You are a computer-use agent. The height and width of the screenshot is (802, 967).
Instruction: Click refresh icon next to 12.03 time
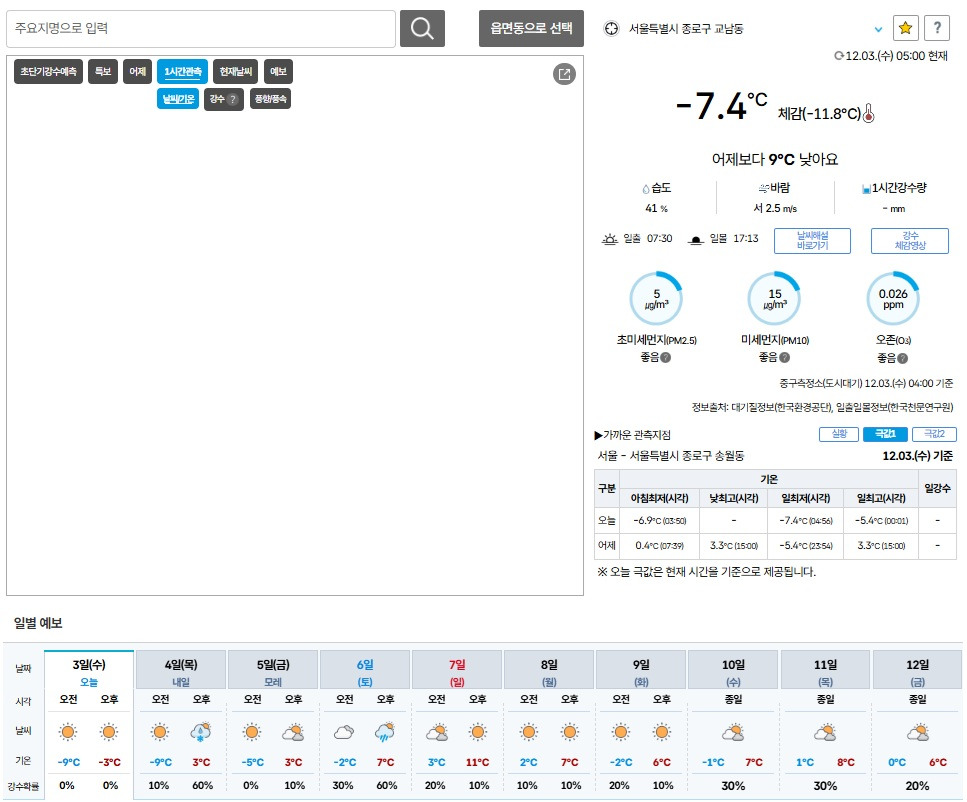pos(839,56)
